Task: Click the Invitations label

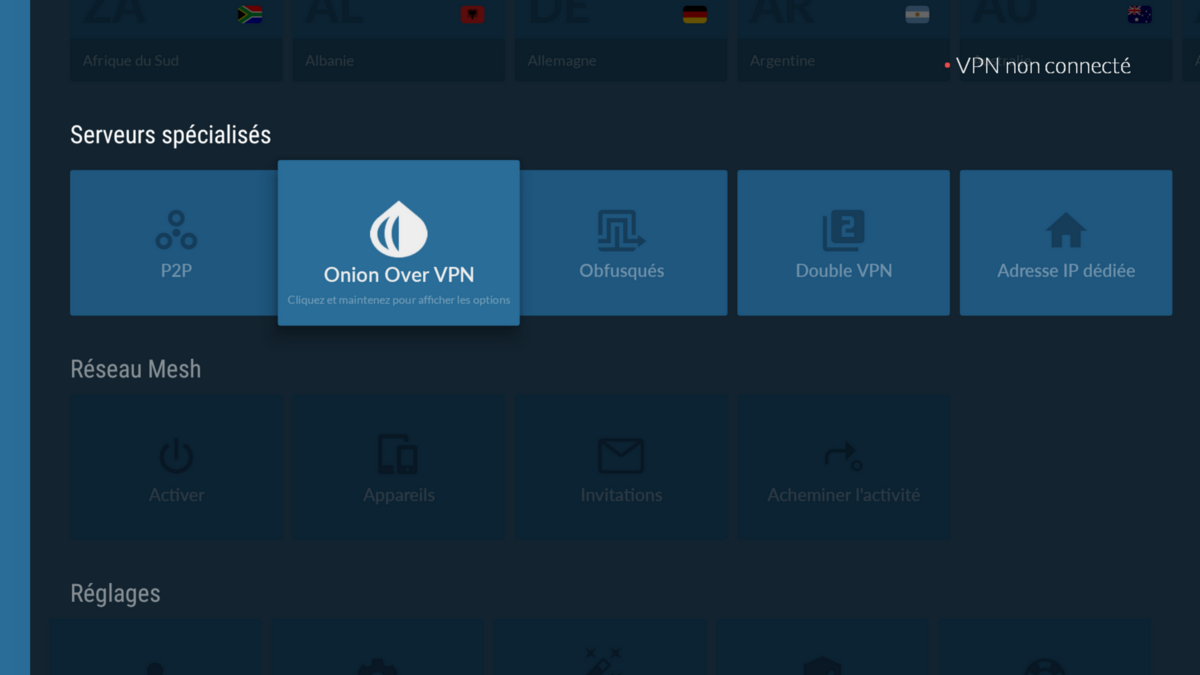Action: pyautogui.click(x=621, y=495)
